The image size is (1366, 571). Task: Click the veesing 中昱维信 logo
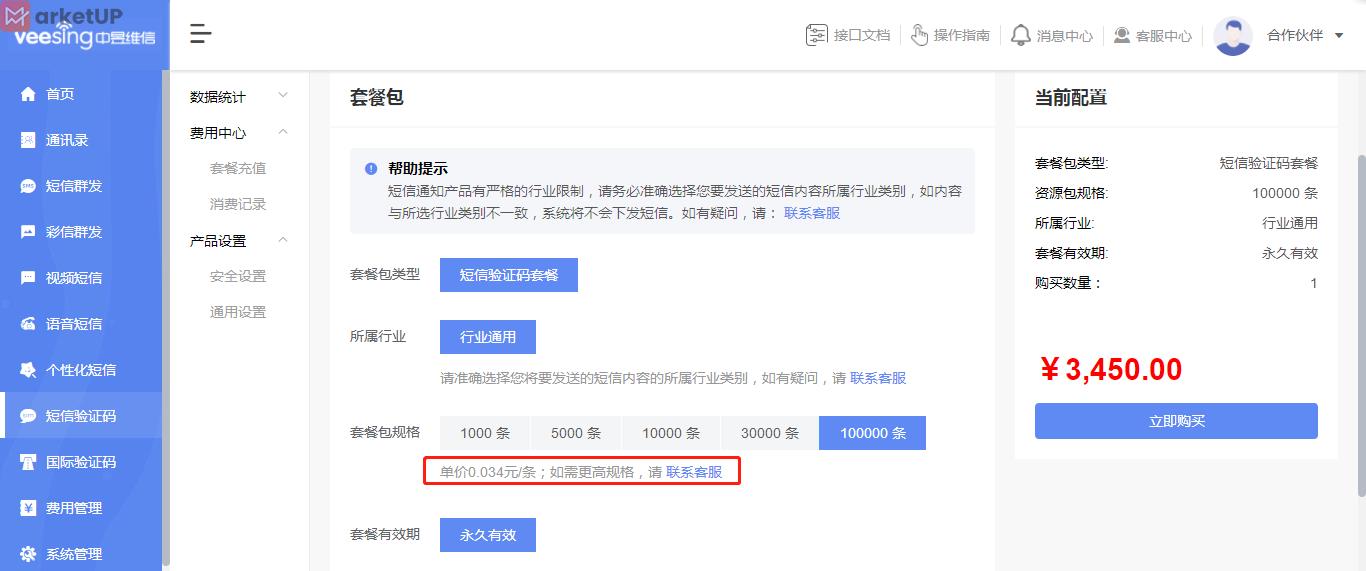click(x=84, y=37)
